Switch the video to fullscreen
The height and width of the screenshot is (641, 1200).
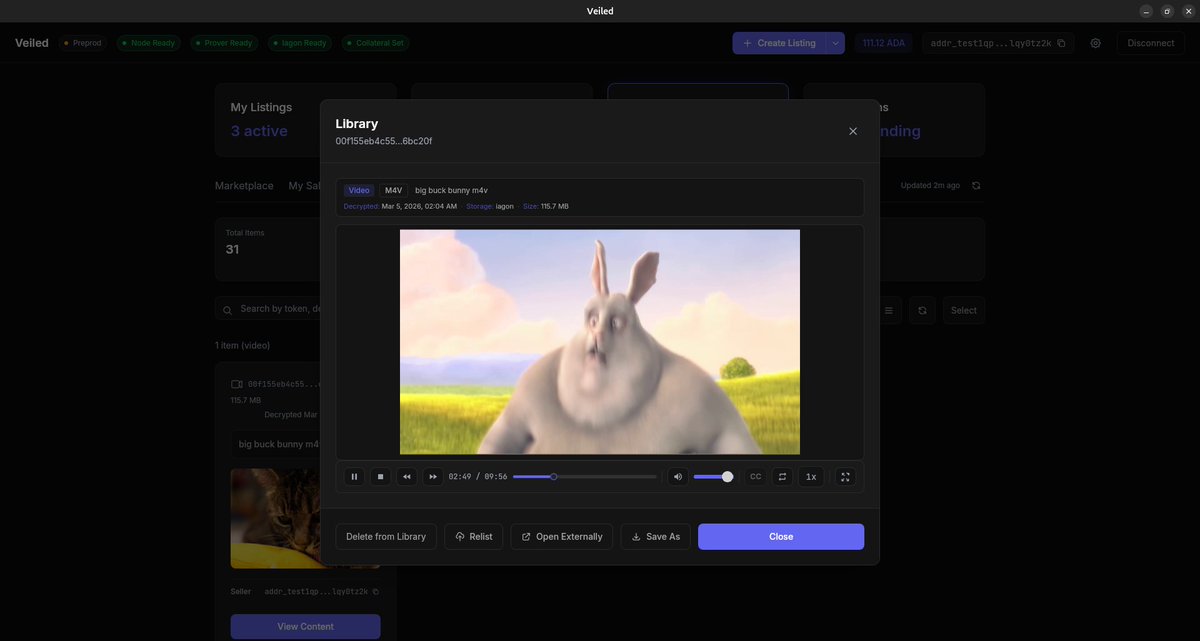[845, 477]
